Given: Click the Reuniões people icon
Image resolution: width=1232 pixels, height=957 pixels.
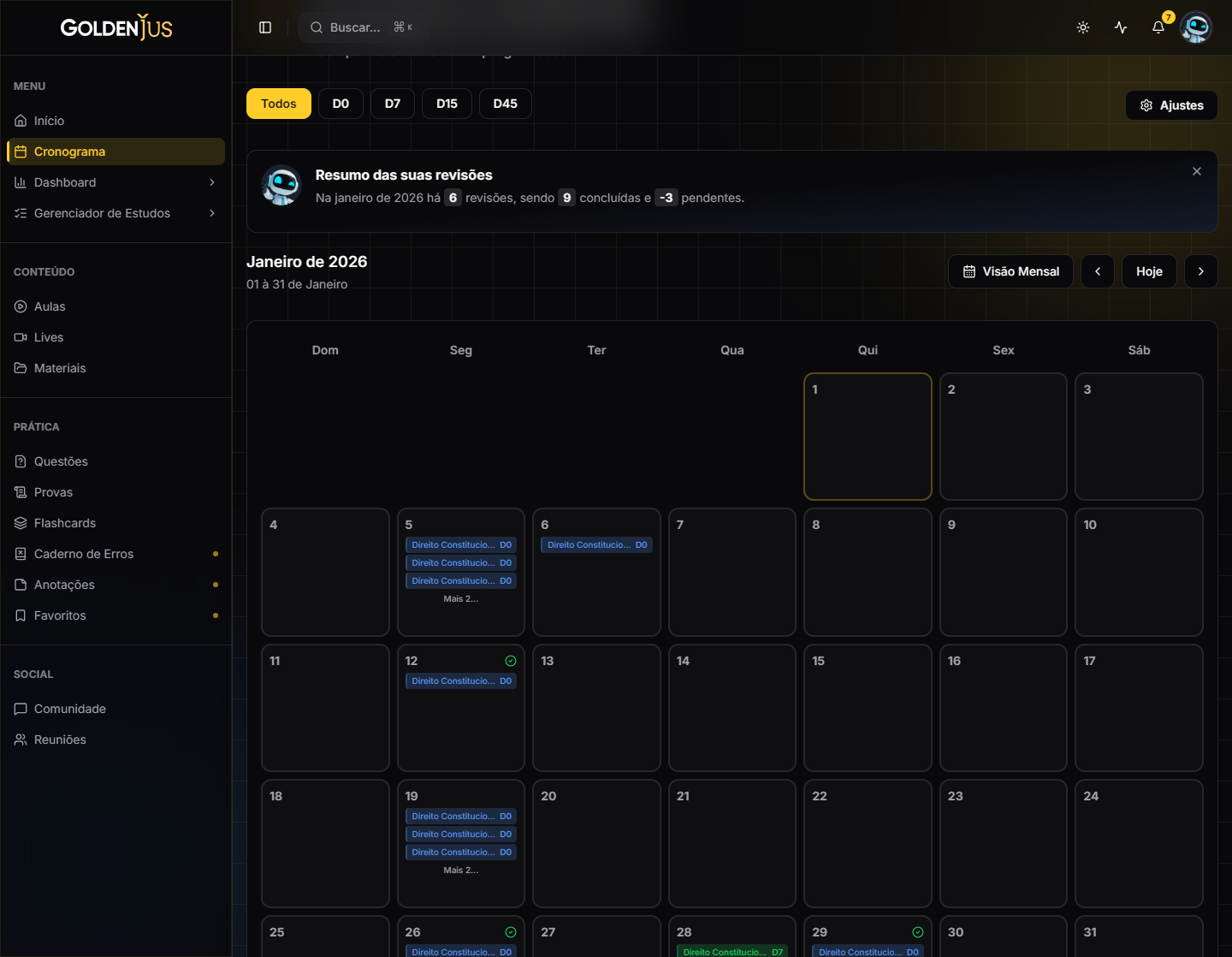Looking at the screenshot, I should tap(21, 740).
